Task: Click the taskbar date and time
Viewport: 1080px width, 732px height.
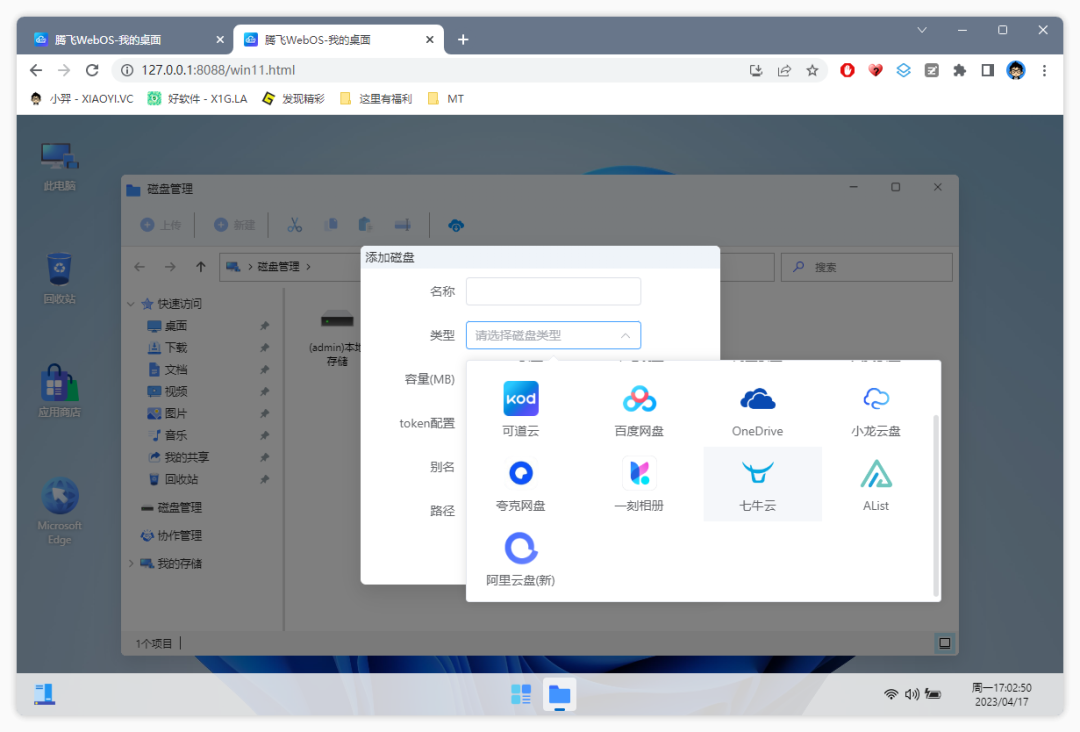Action: point(1001,695)
